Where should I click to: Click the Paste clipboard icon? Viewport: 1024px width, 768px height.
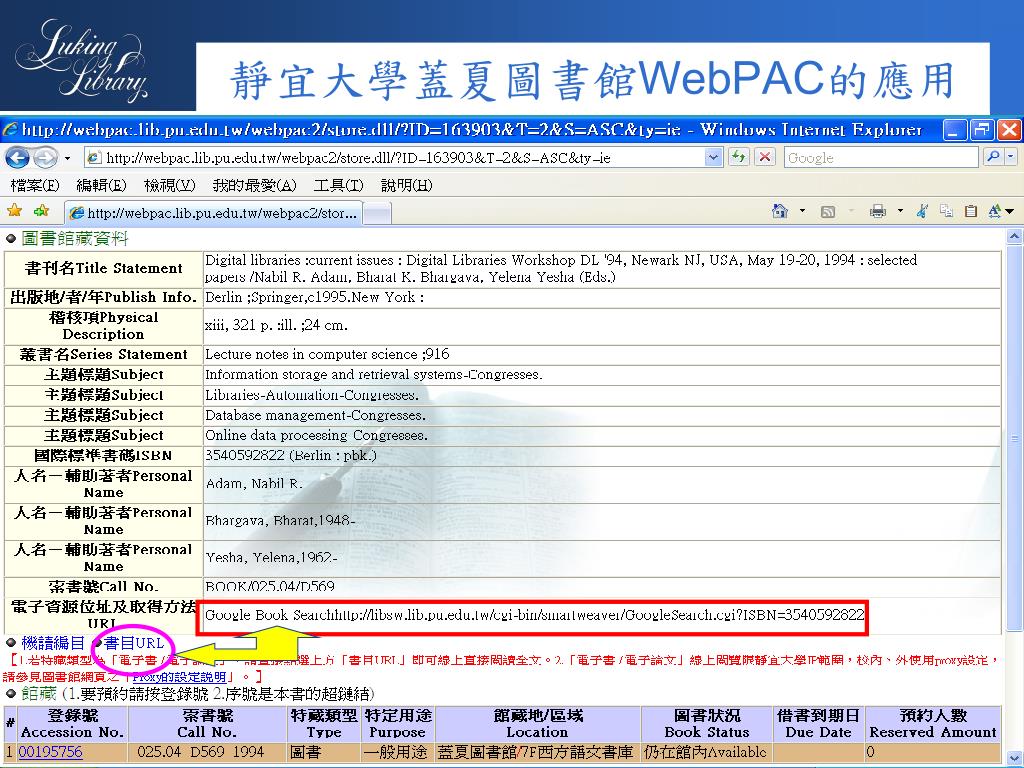pyautogui.click(x=971, y=211)
